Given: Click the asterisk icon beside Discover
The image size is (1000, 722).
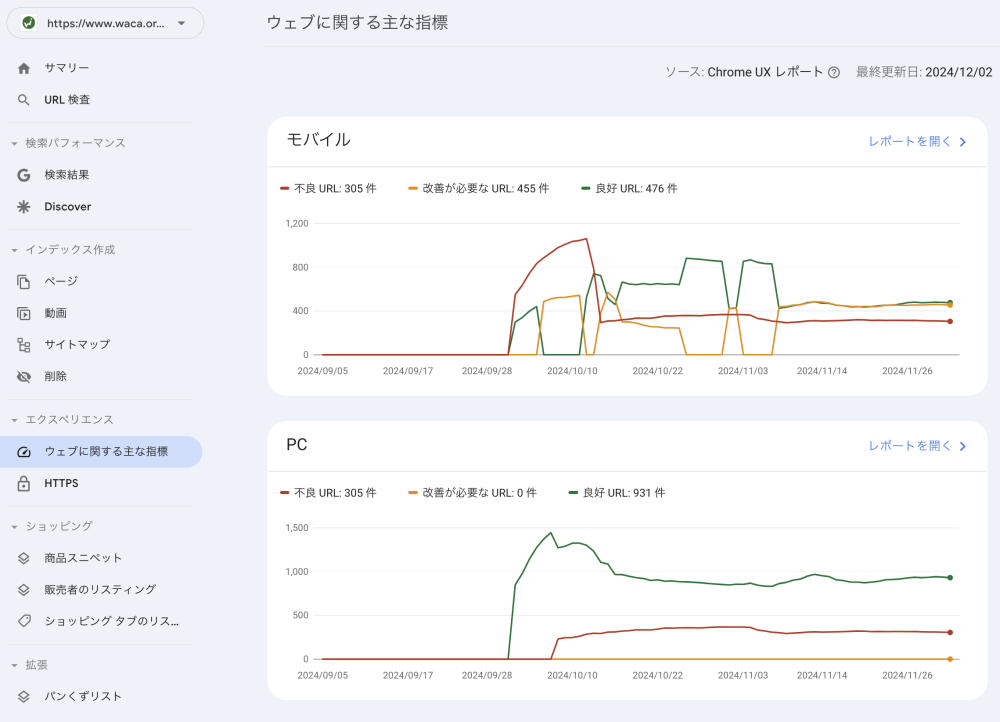Looking at the screenshot, I should tap(24, 207).
